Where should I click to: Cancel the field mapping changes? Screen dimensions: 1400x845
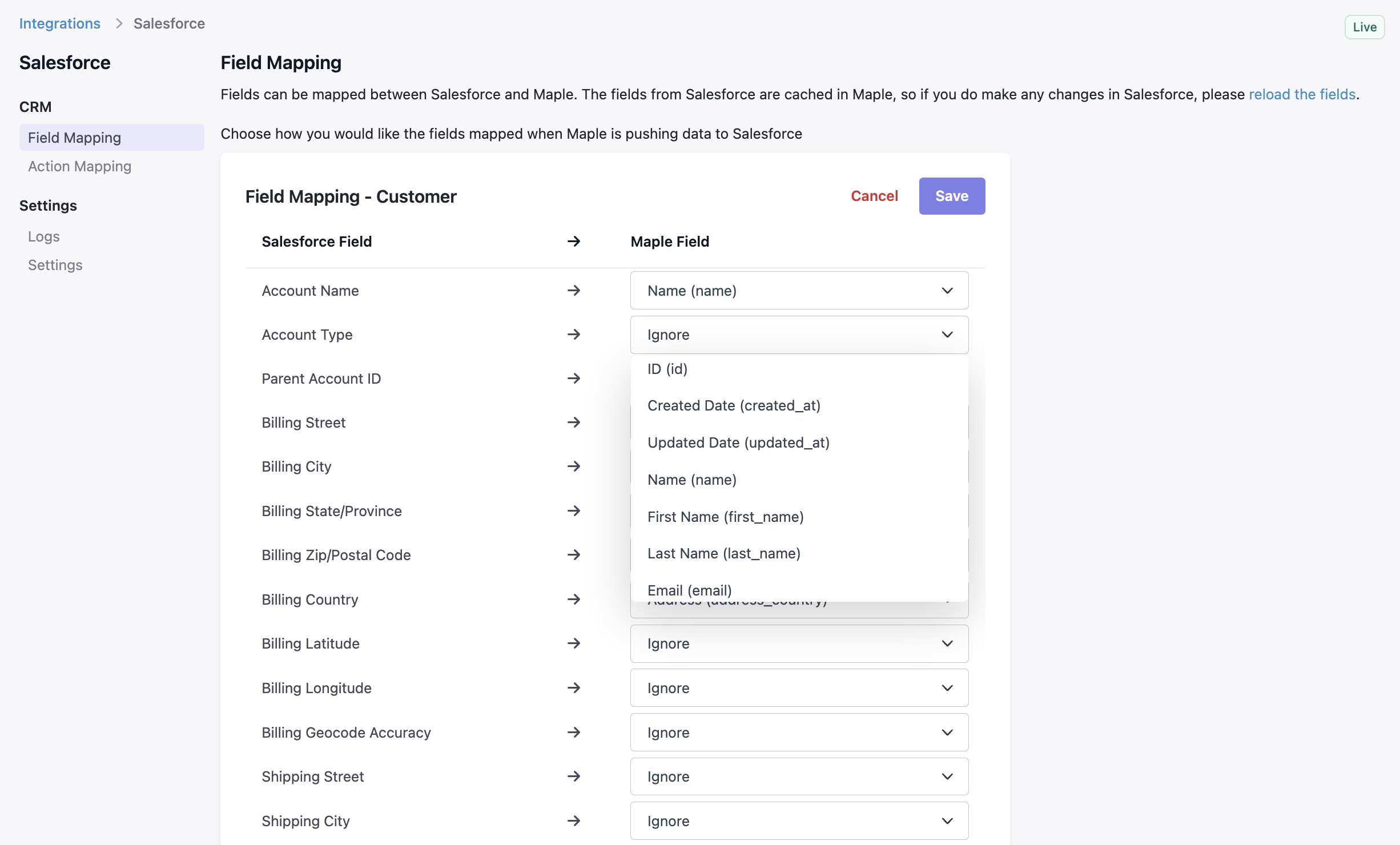pos(874,196)
